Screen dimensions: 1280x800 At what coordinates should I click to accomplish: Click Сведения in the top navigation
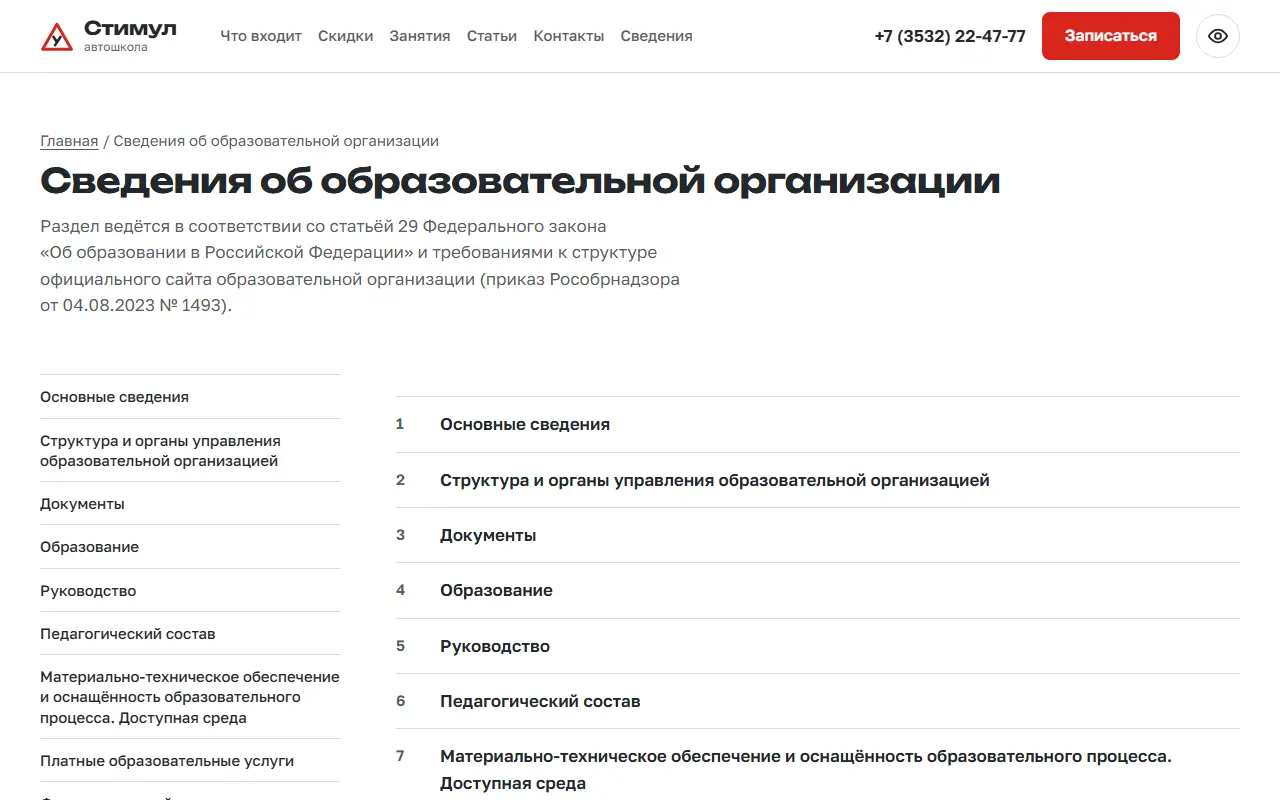pos(656,36)
